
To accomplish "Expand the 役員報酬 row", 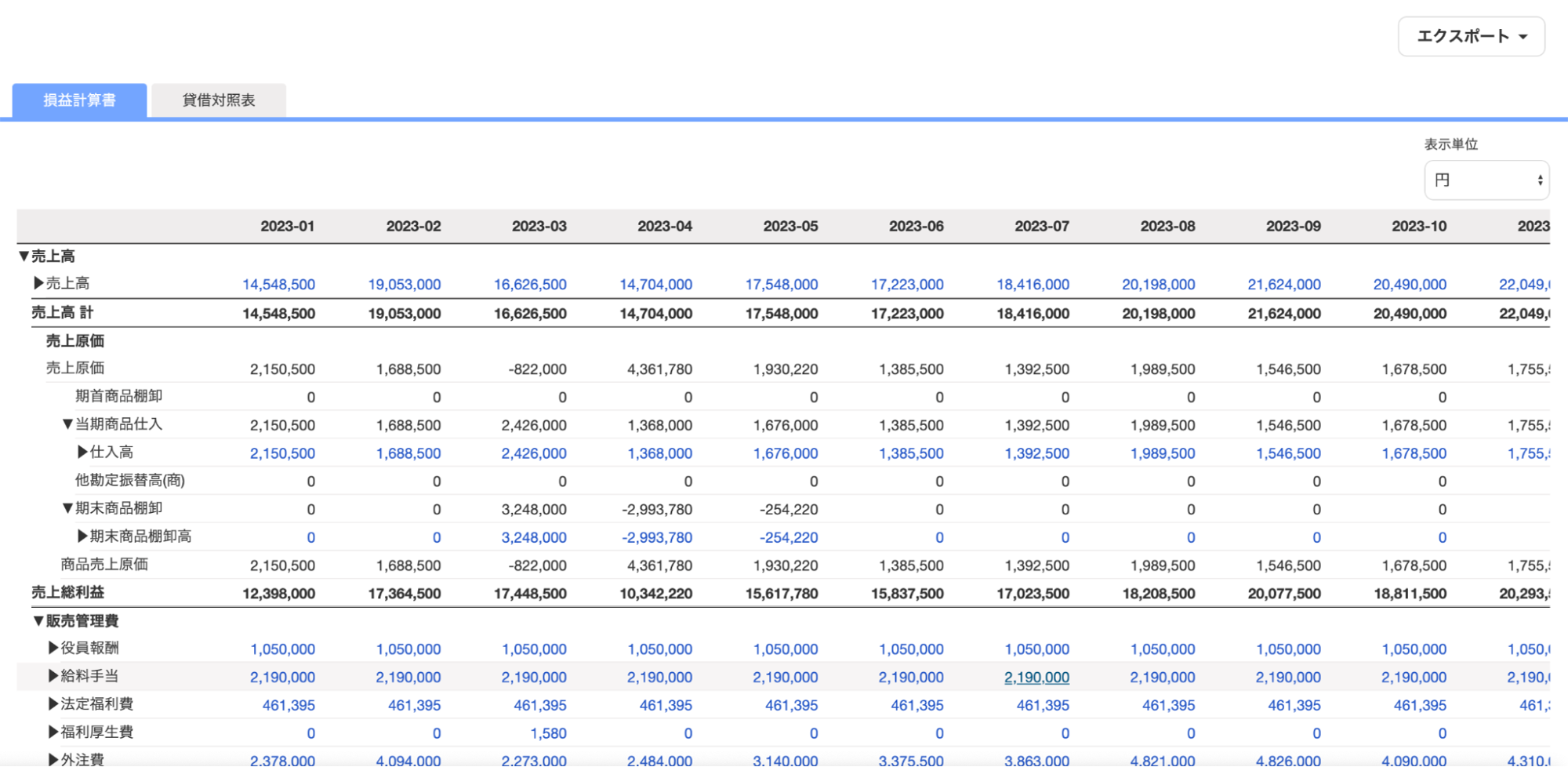I will pos(53,649).
